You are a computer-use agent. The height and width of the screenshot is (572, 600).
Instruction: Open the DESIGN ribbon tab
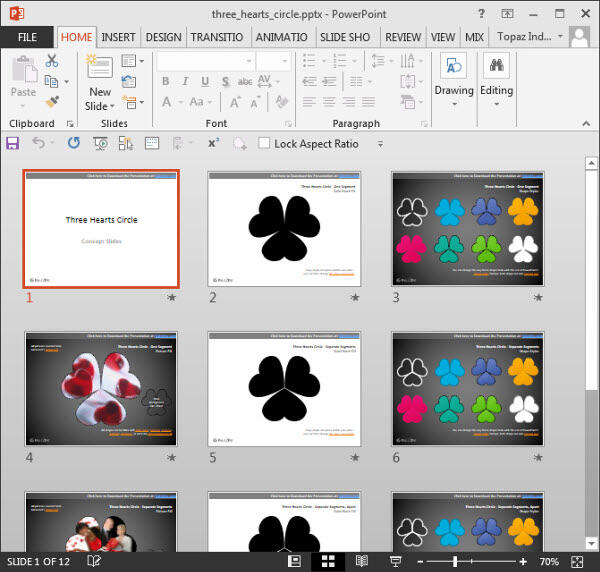pos(163,37)
